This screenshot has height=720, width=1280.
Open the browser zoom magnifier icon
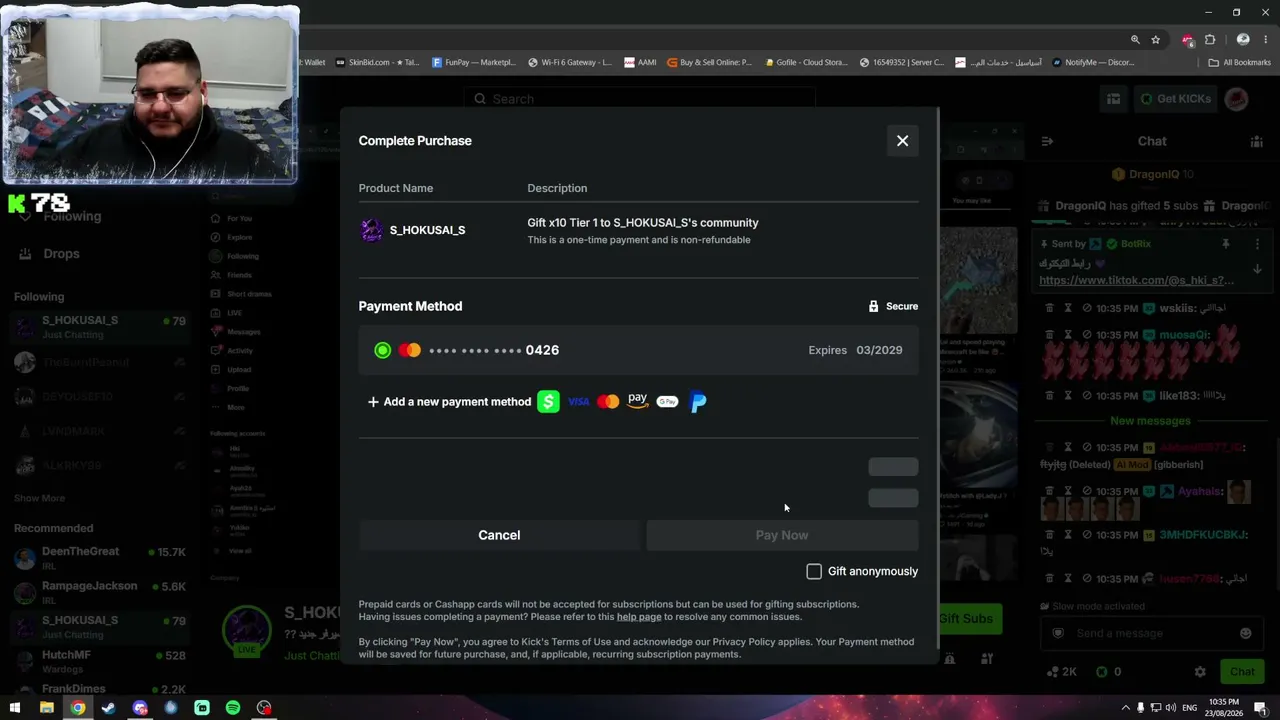pos(1135,40)
